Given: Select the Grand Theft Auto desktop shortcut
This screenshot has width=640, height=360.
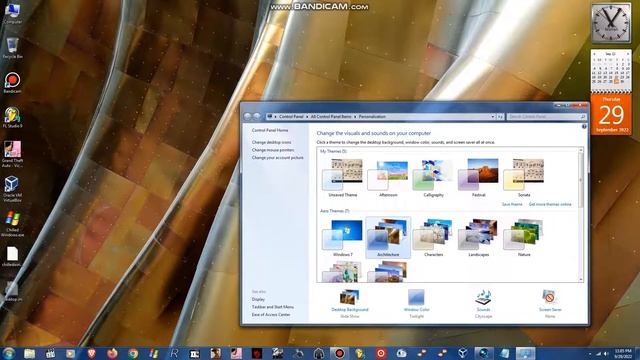Looking at the screenshot, I should click(x=12, y=154).
